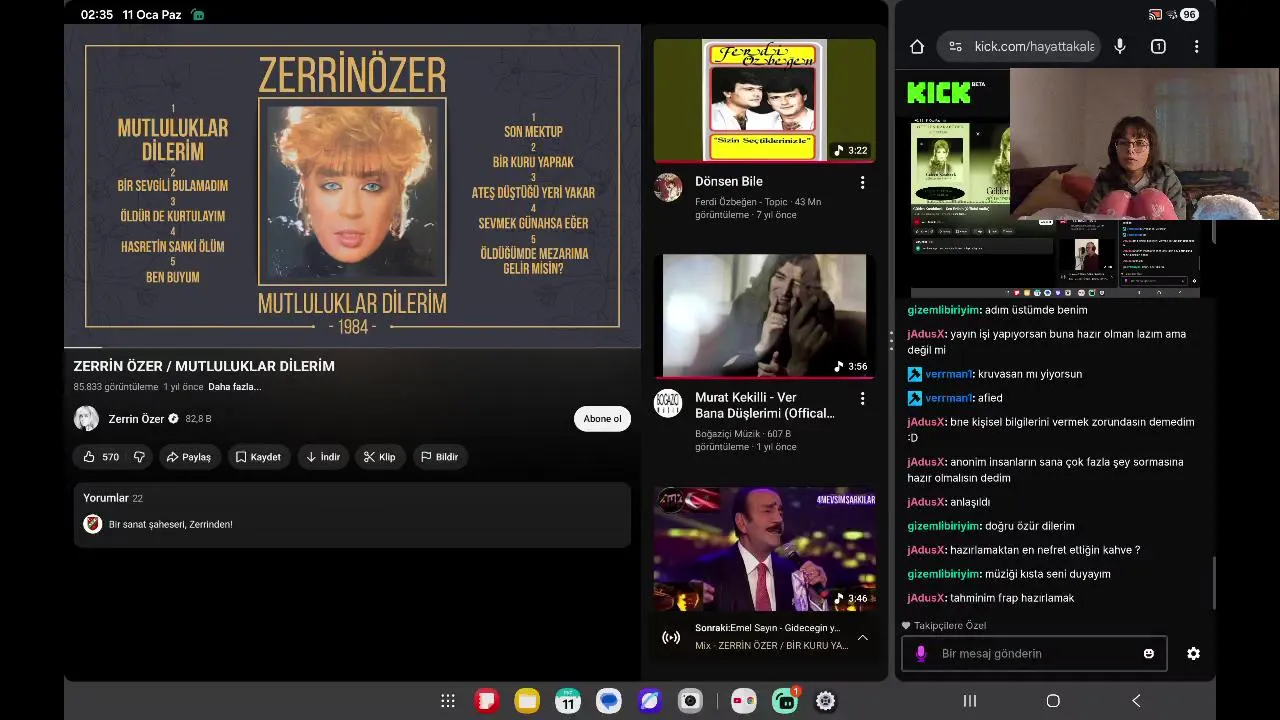Create a clip with Klip

pos(380,457)
